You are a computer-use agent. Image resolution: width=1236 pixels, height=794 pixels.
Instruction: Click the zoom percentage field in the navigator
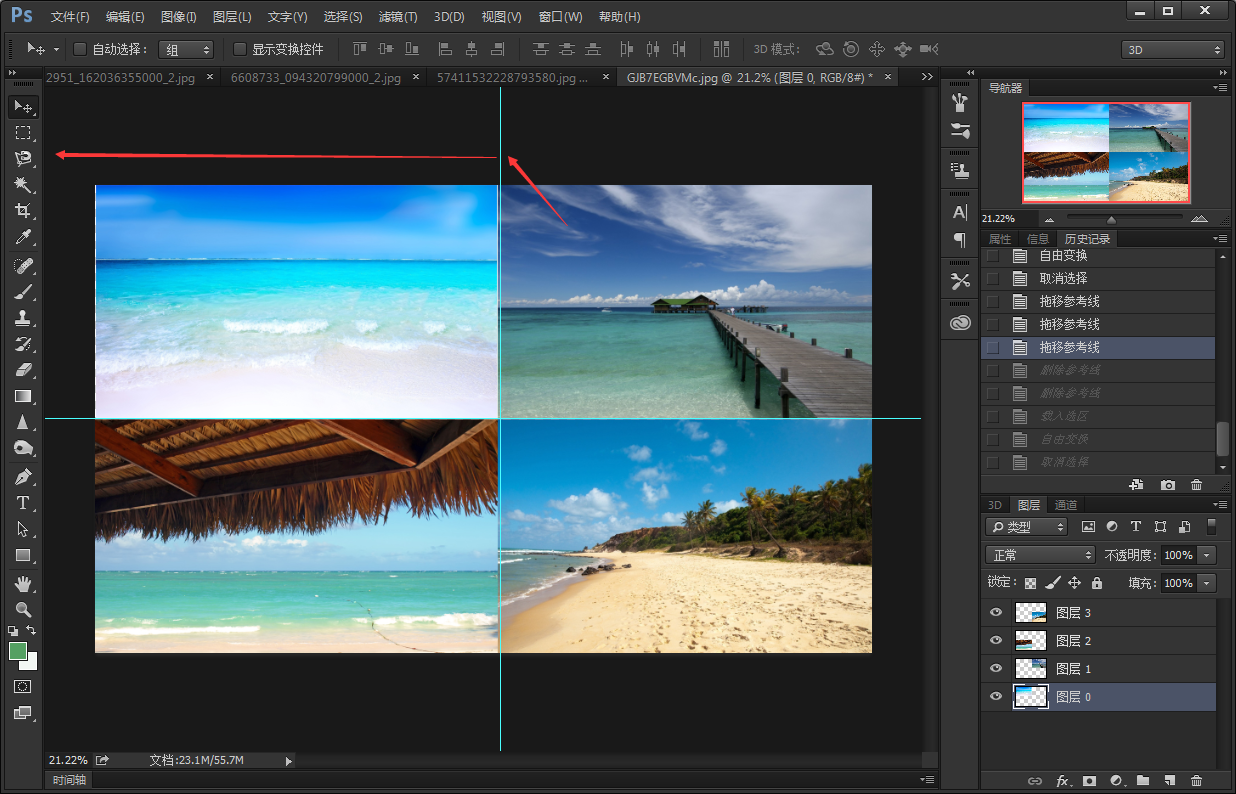coord(1000,218)
